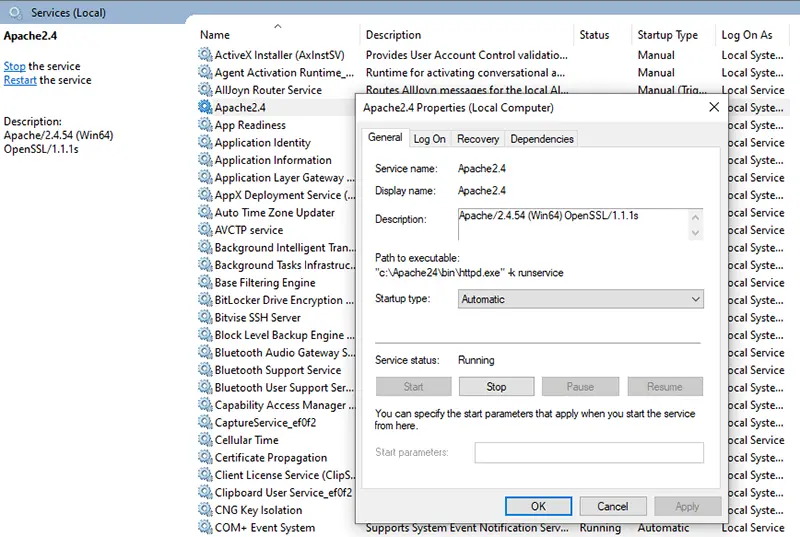Click the Start parameters input field
The image size is (800, 537).
point(589,452)
